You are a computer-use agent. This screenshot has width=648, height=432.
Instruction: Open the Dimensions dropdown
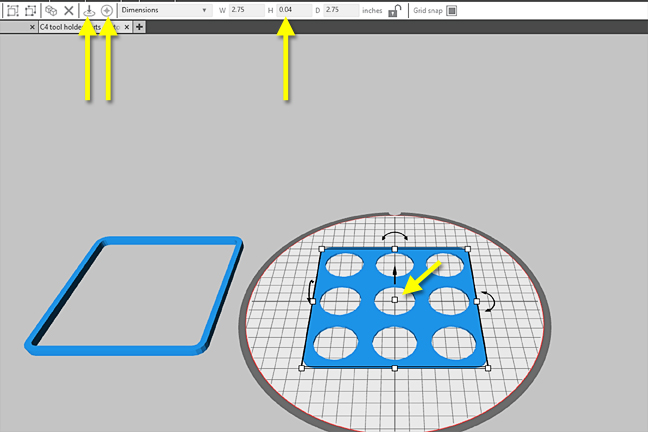coord(164,10)
